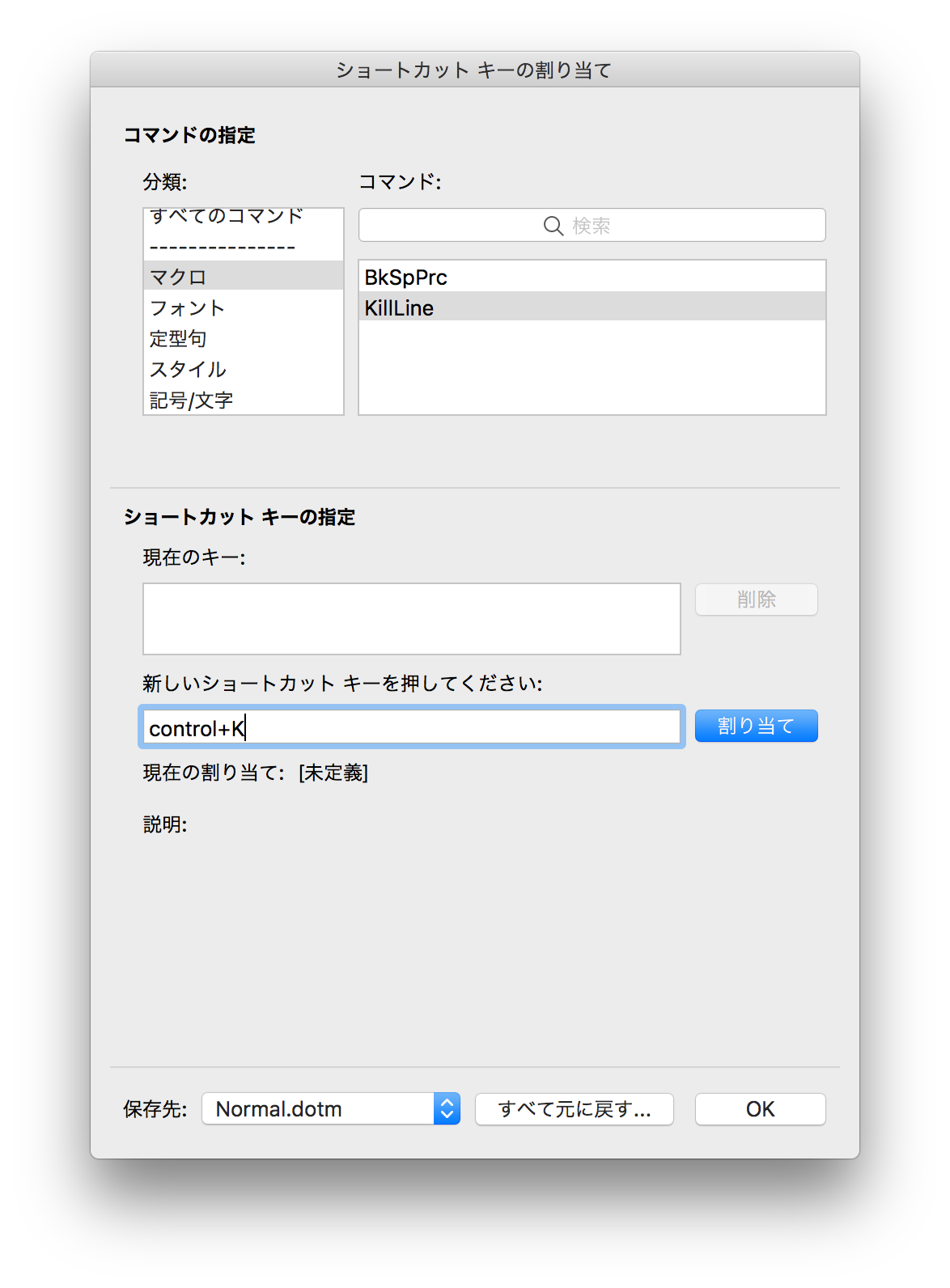Click the 割り当て assign button
Image resolution: width=950 pixels, height=1288 pixels.
(x=757, y=726)
